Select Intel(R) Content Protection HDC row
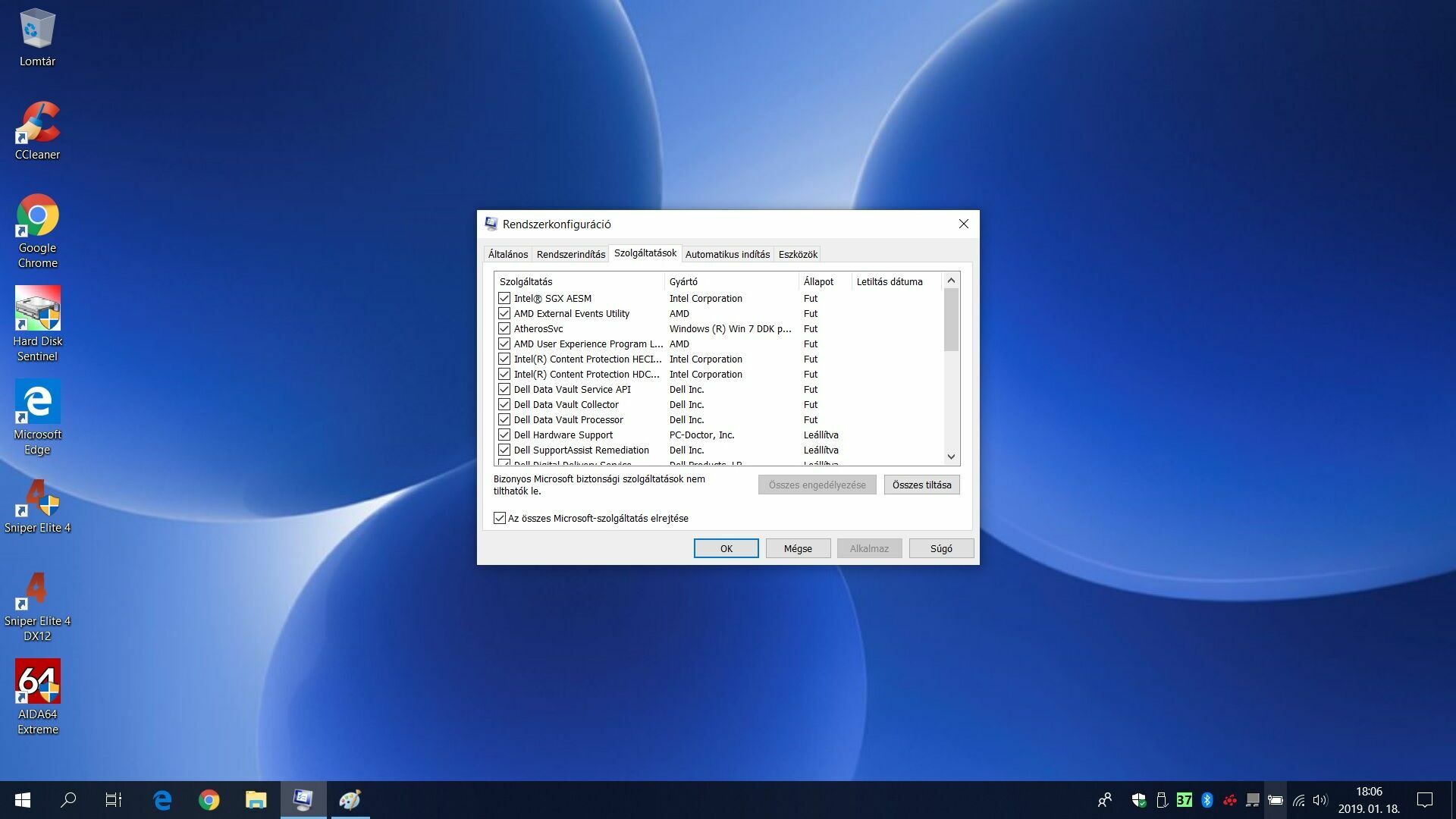Viewport: 1456px width, 819px height. (719, 374)
